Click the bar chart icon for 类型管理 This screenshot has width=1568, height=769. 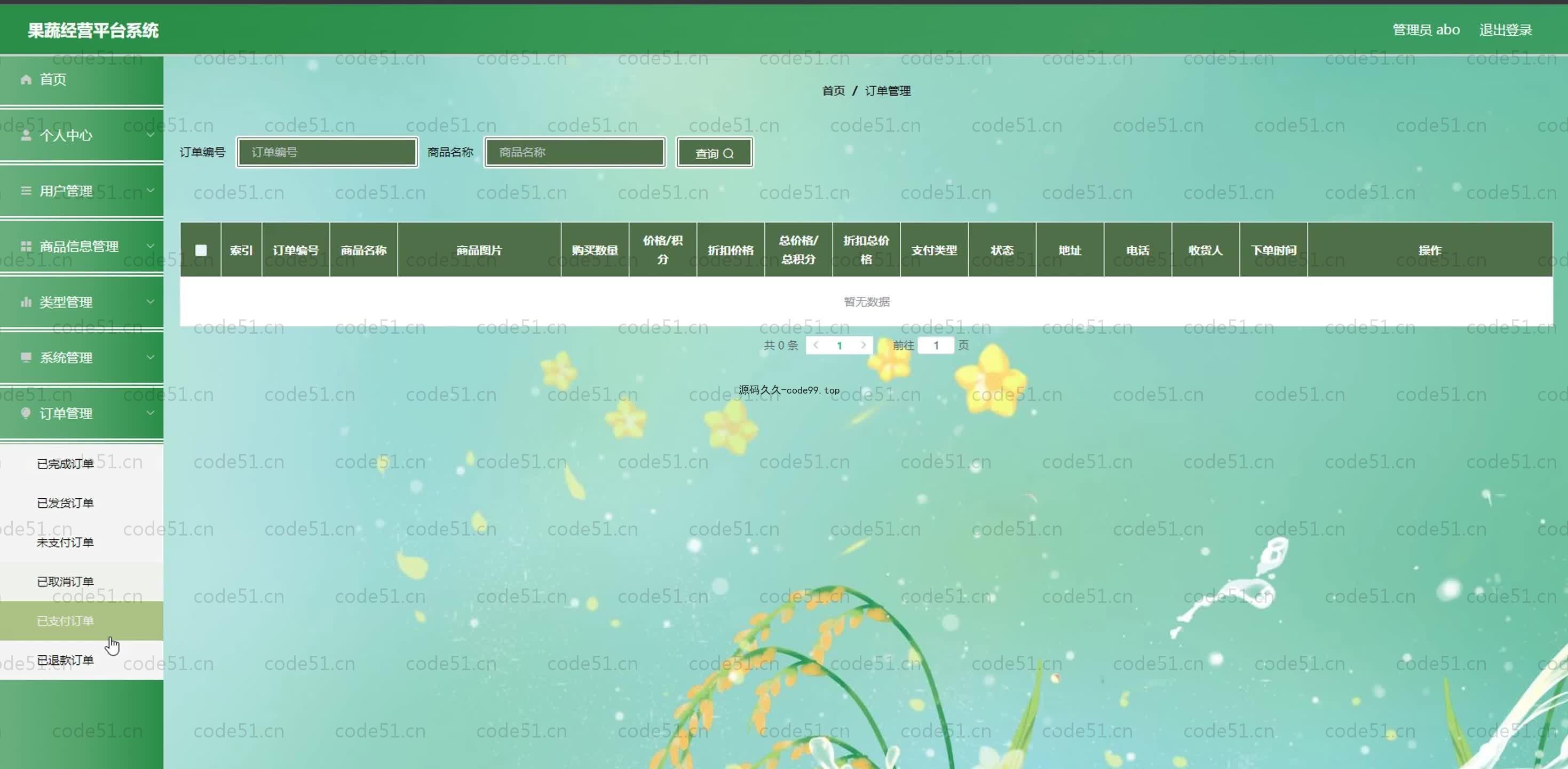tap(26, 302)
